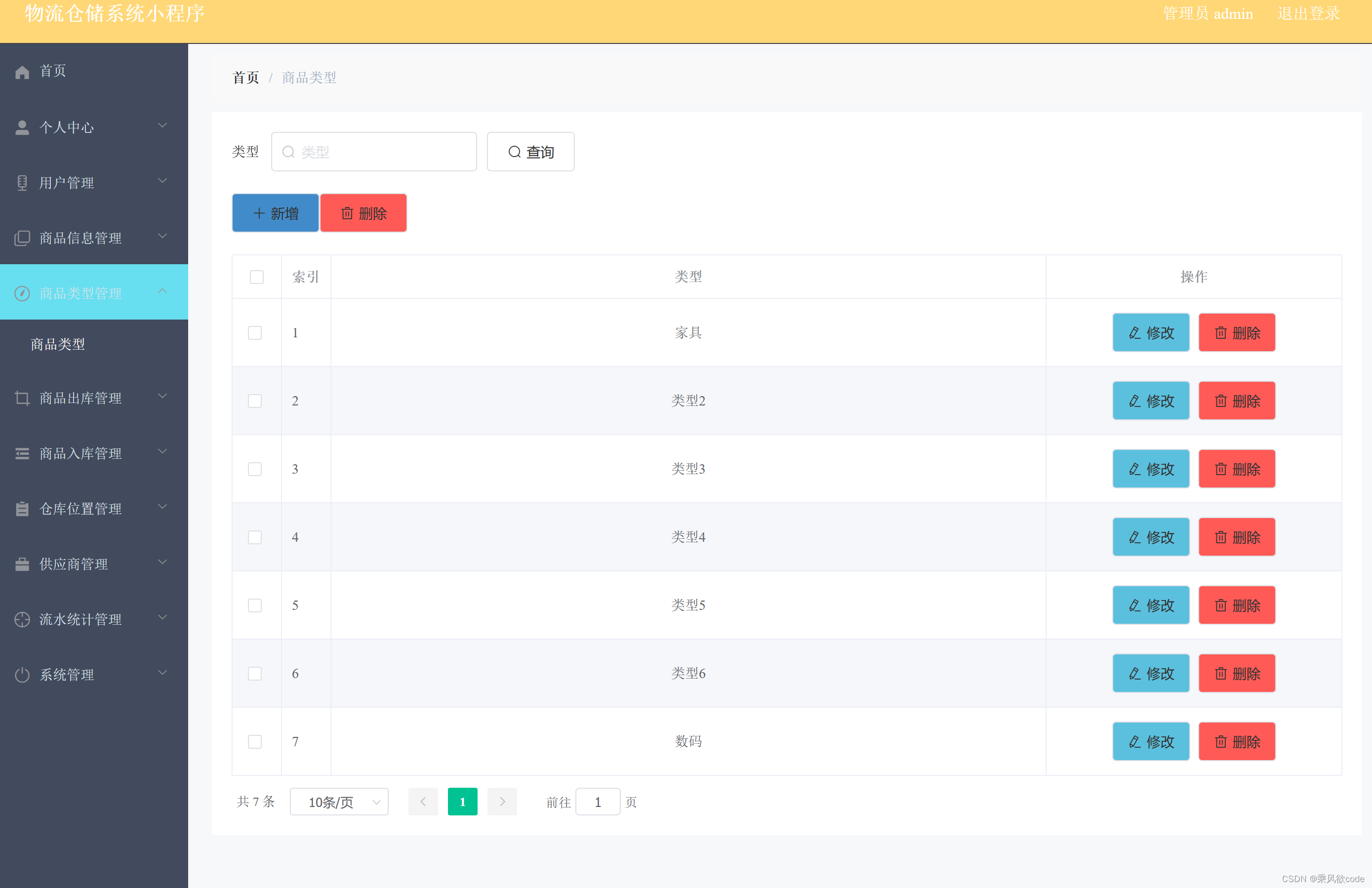The image size is (1372, 888).
Task: Check the select-all header checkbox
Action: [256, 277]
